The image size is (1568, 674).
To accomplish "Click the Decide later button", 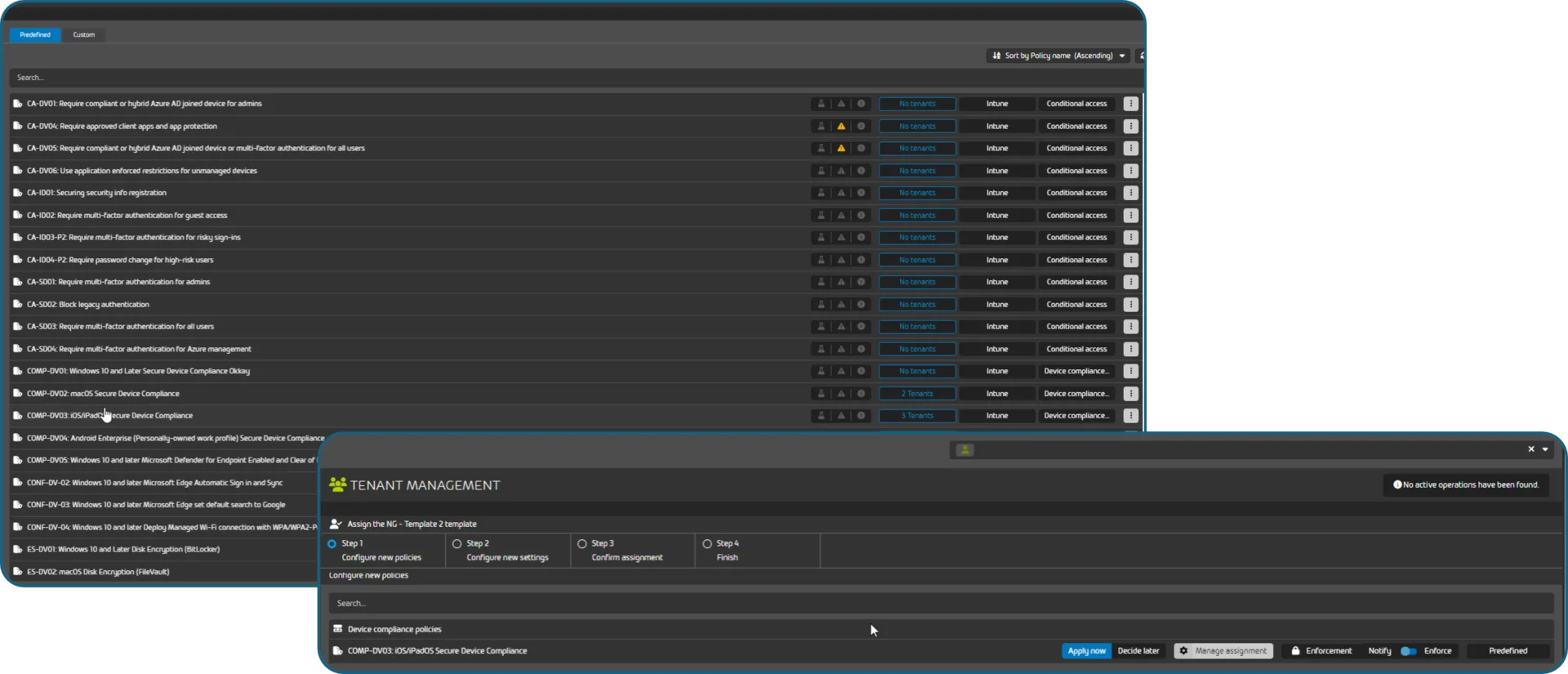I will click(x=1138, y=651).
